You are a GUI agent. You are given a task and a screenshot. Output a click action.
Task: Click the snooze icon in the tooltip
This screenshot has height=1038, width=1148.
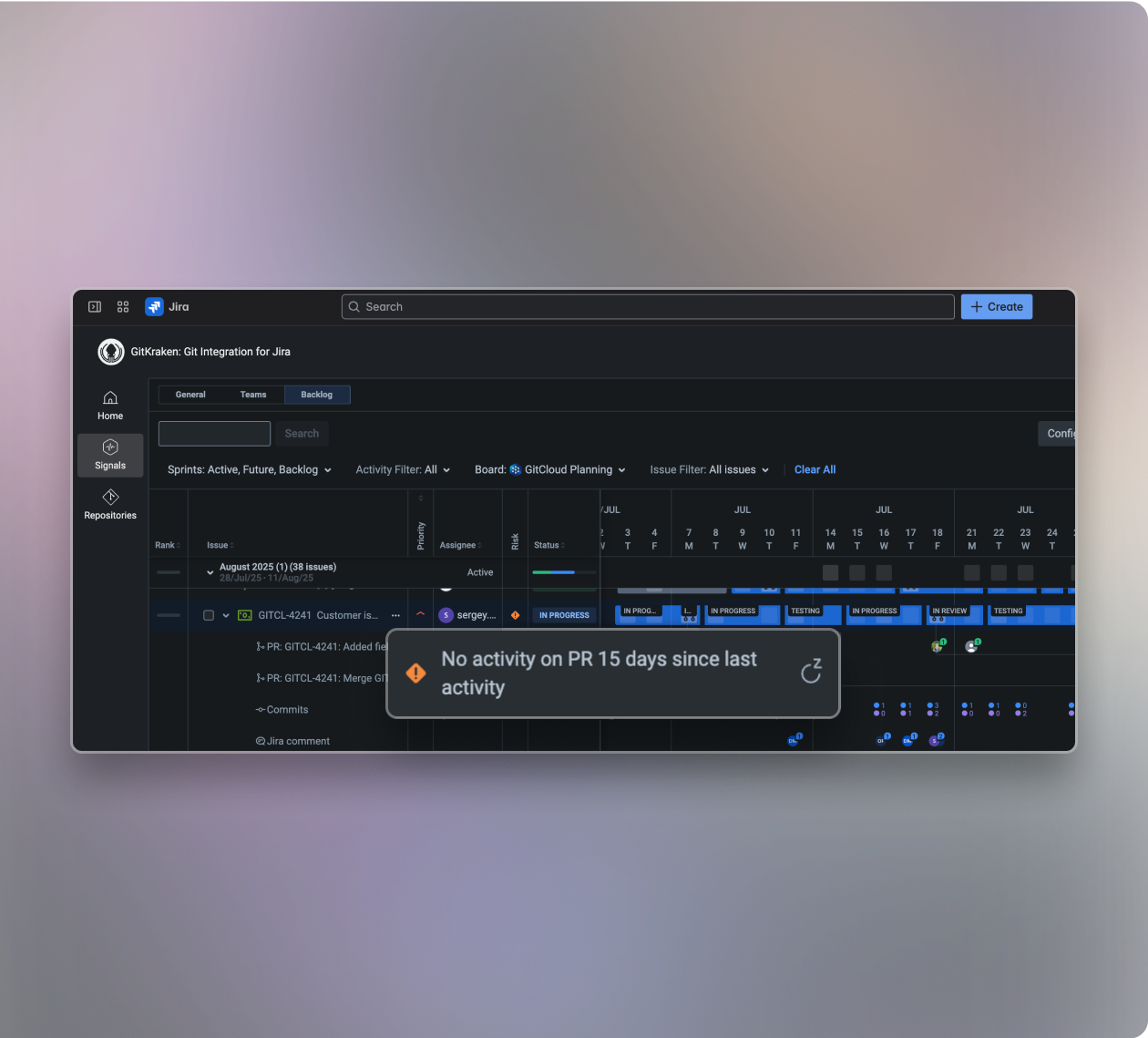coord(811,672)
